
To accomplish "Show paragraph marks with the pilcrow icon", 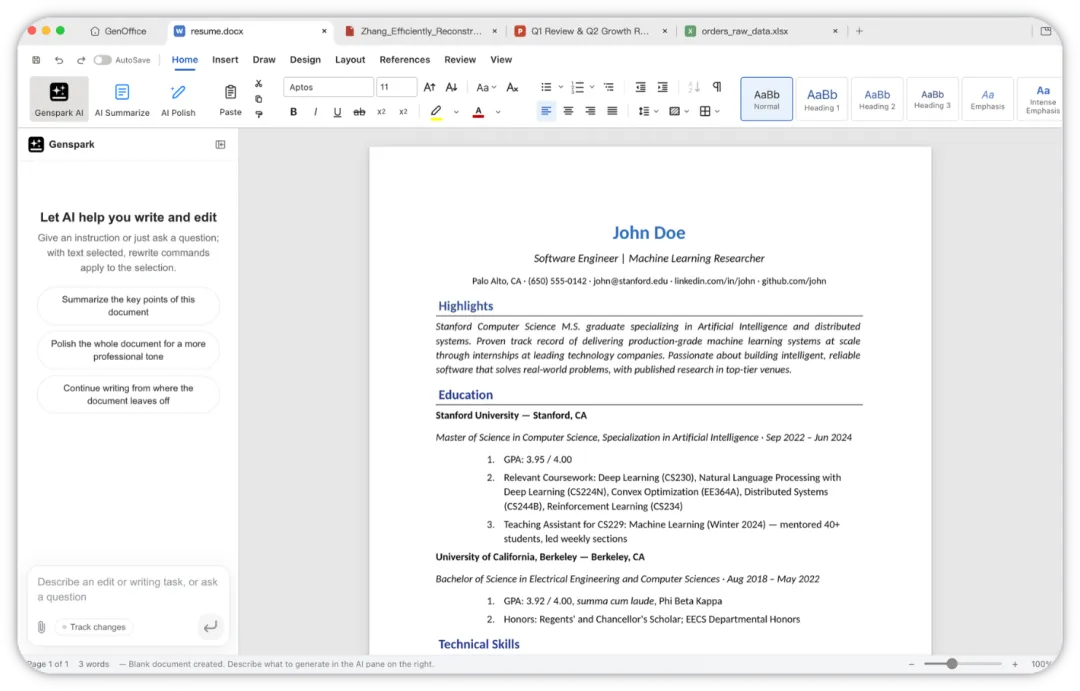I will click(717, 87).
